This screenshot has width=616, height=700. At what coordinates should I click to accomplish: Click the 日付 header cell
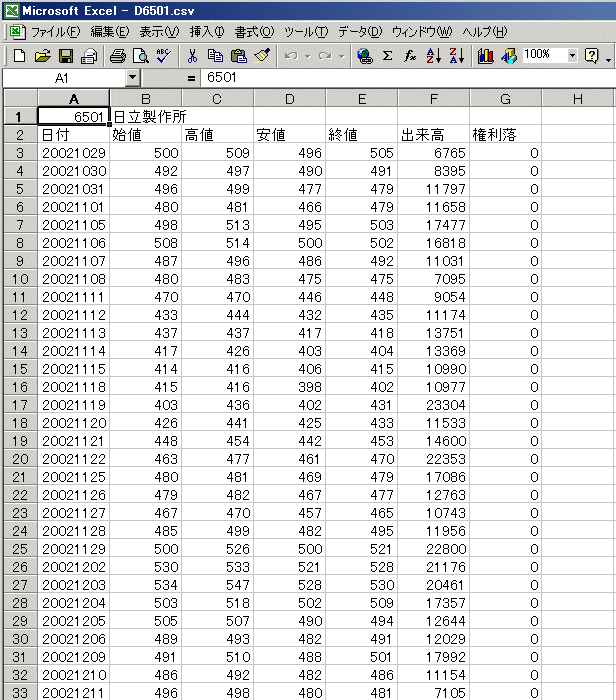74,134
